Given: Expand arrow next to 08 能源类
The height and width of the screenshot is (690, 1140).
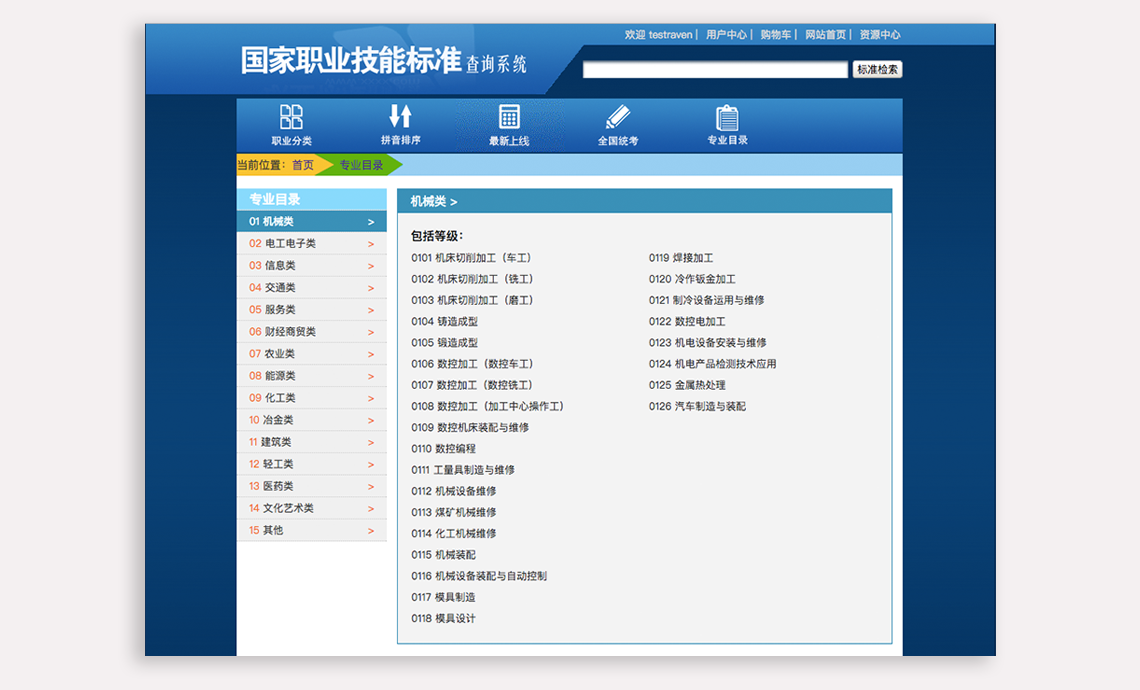Looking at the screenshot, I should click(x=371, y=376).
